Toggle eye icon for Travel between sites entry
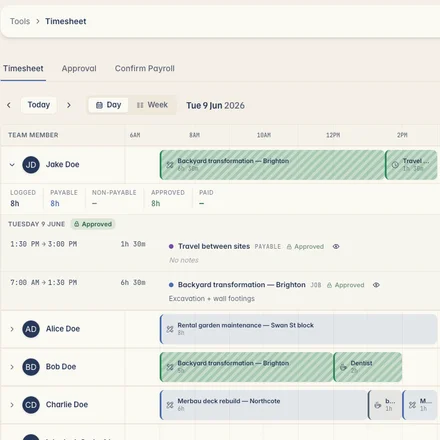This screenshot has height=440, width=440. pyautogui.click(x=336, y=247)
